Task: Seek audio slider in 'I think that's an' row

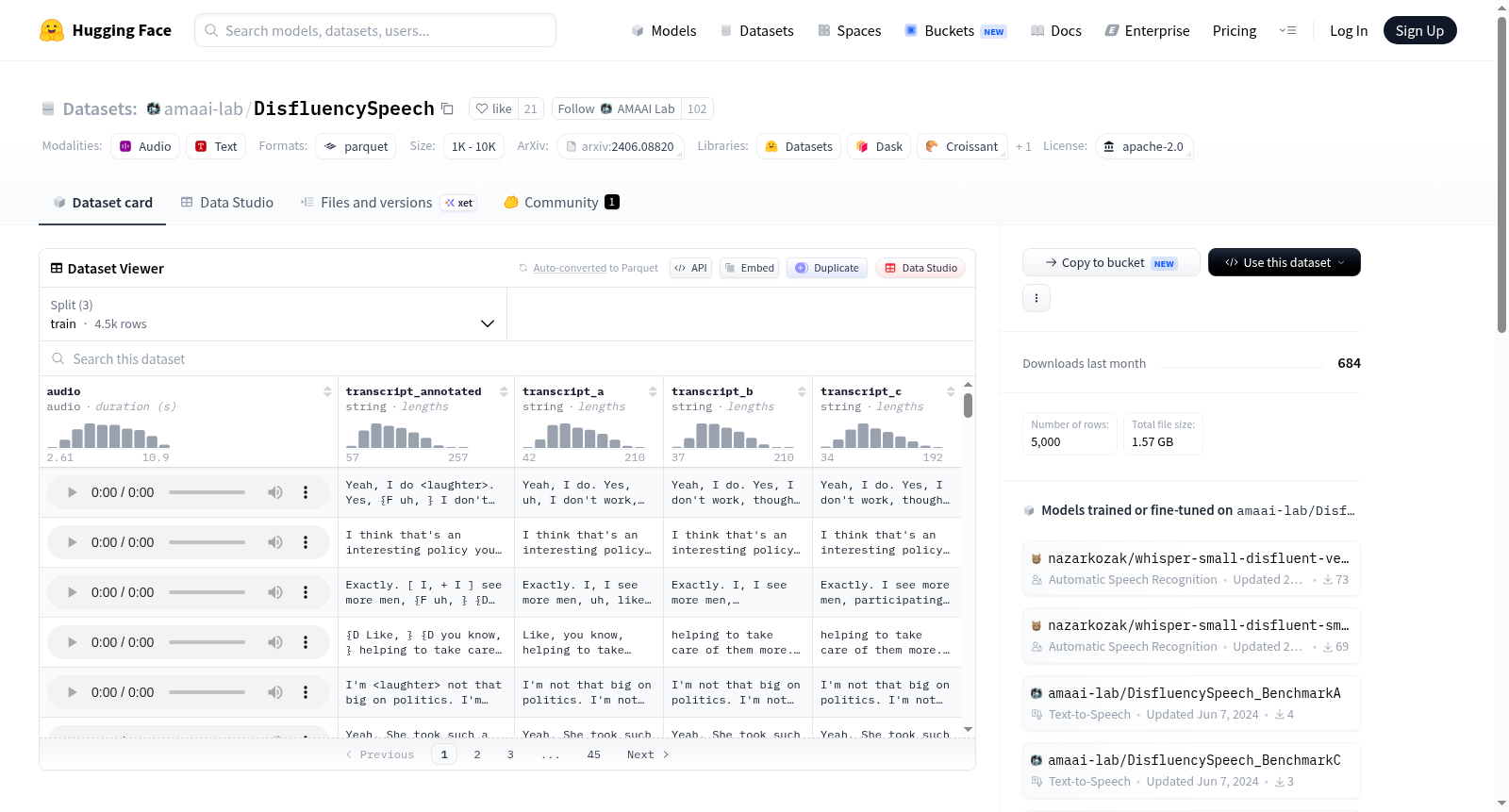Action: click(207, 542)
